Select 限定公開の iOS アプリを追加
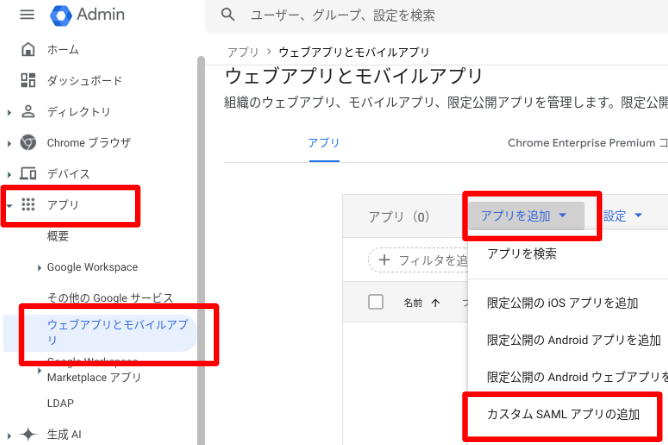The height and width of the screenshot is (445, 668). pos(562,303)
